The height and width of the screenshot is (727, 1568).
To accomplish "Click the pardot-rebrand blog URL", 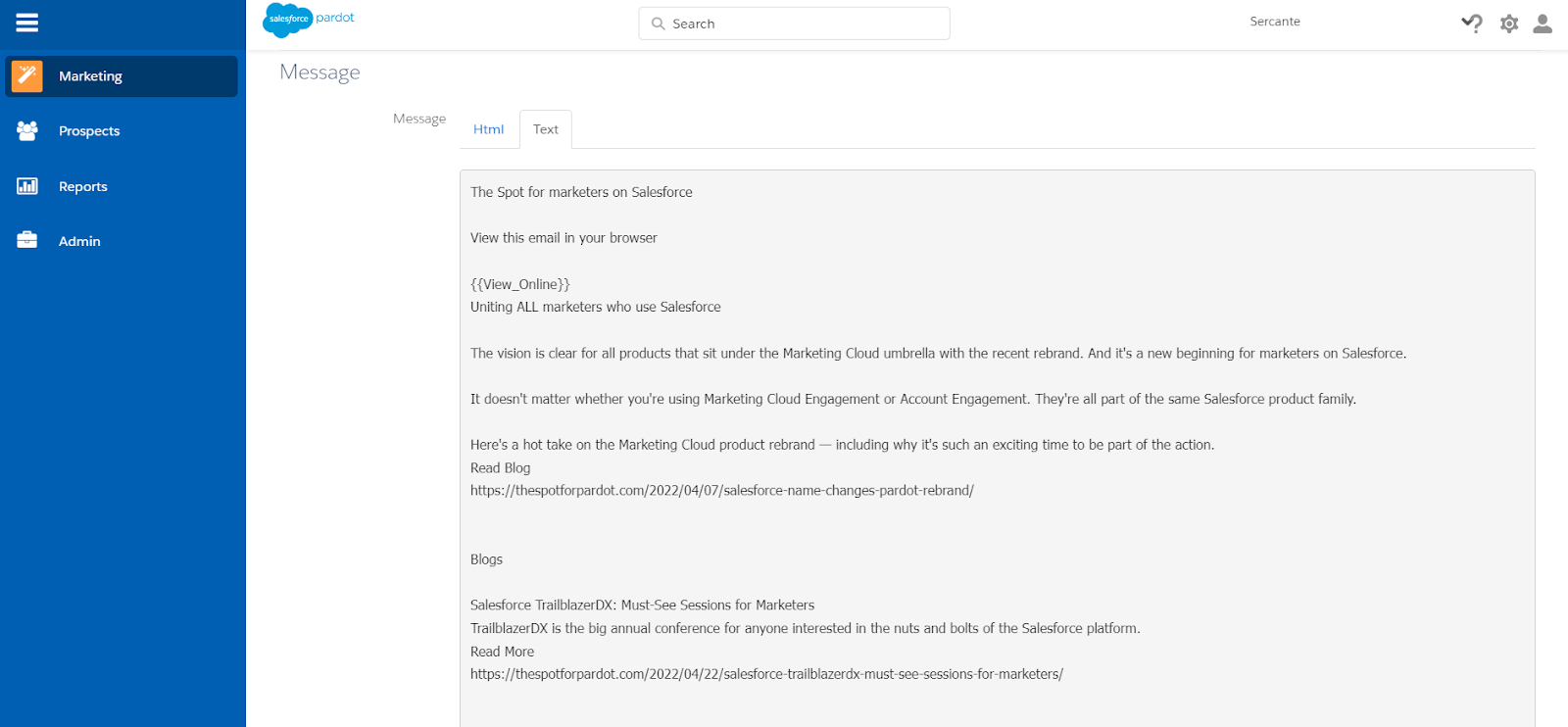I will coord(722,491).
